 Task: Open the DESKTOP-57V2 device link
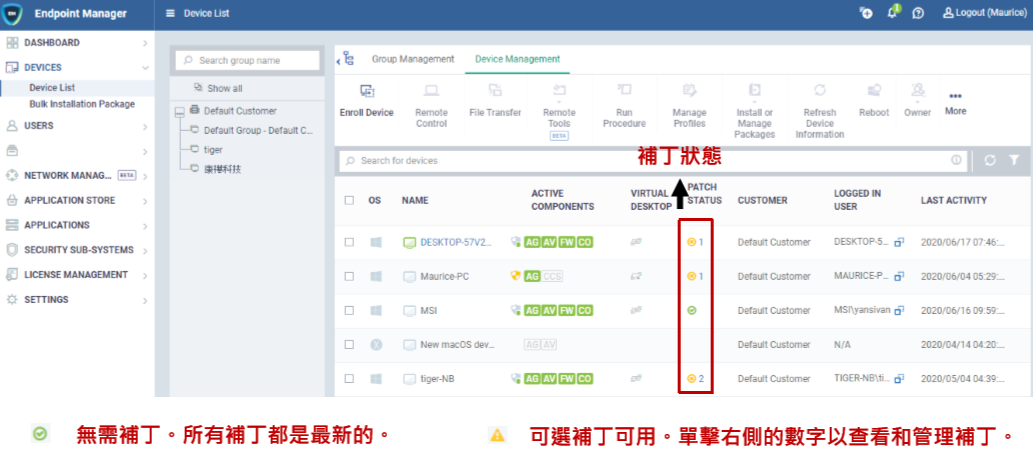click(x=456, y=242)
